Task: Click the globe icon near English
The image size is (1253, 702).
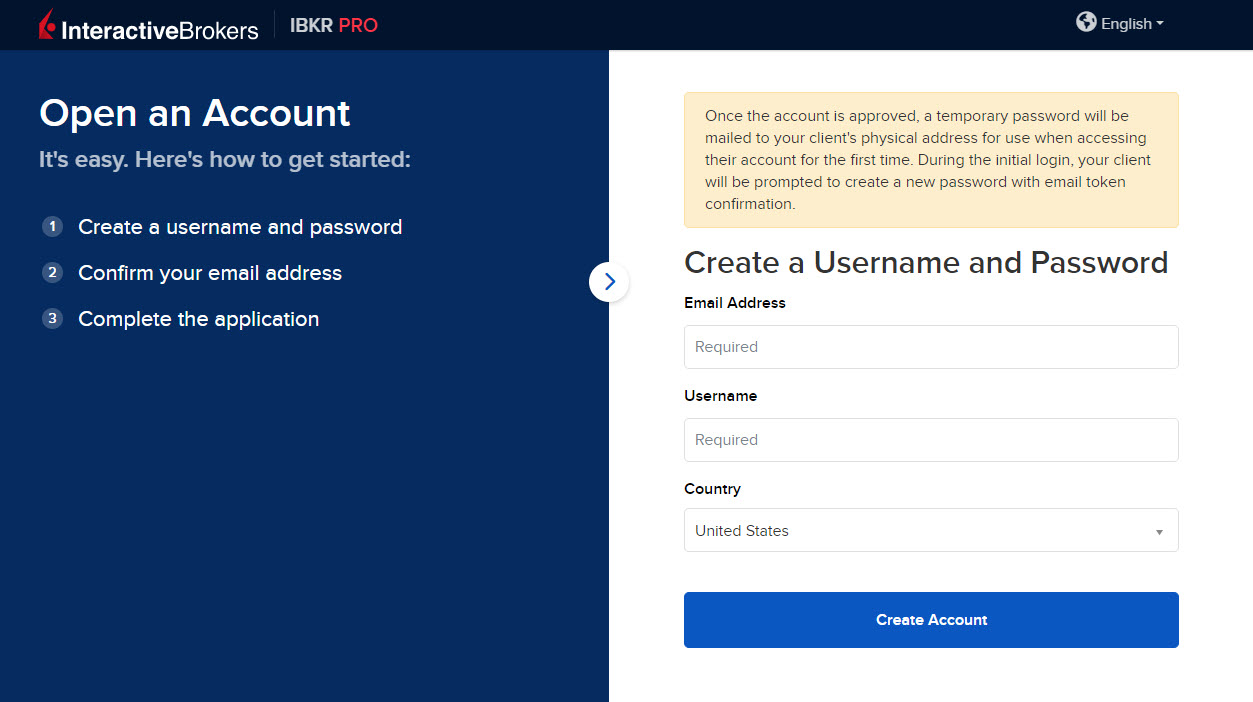Action: pyautogui.click(x=1086, y=22)
